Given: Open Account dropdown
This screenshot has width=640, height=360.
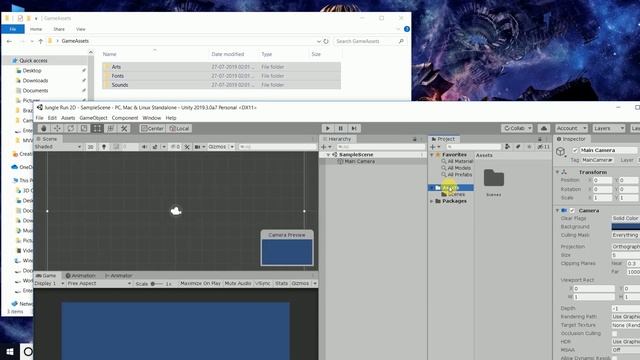Looking at the screenshot, I should [571, 128].
